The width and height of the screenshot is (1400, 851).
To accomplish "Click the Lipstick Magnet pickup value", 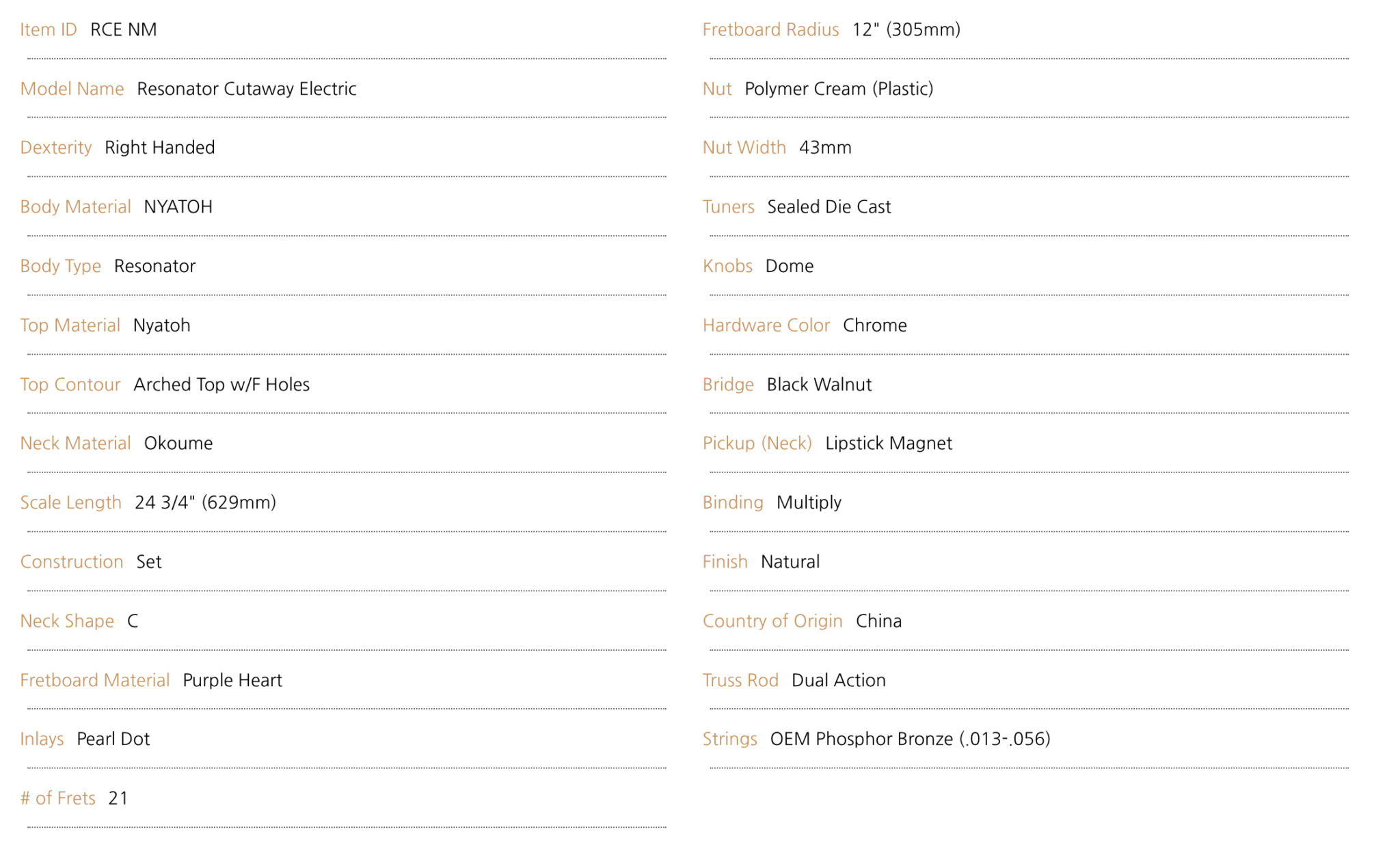I will click(x=888, y=443).
